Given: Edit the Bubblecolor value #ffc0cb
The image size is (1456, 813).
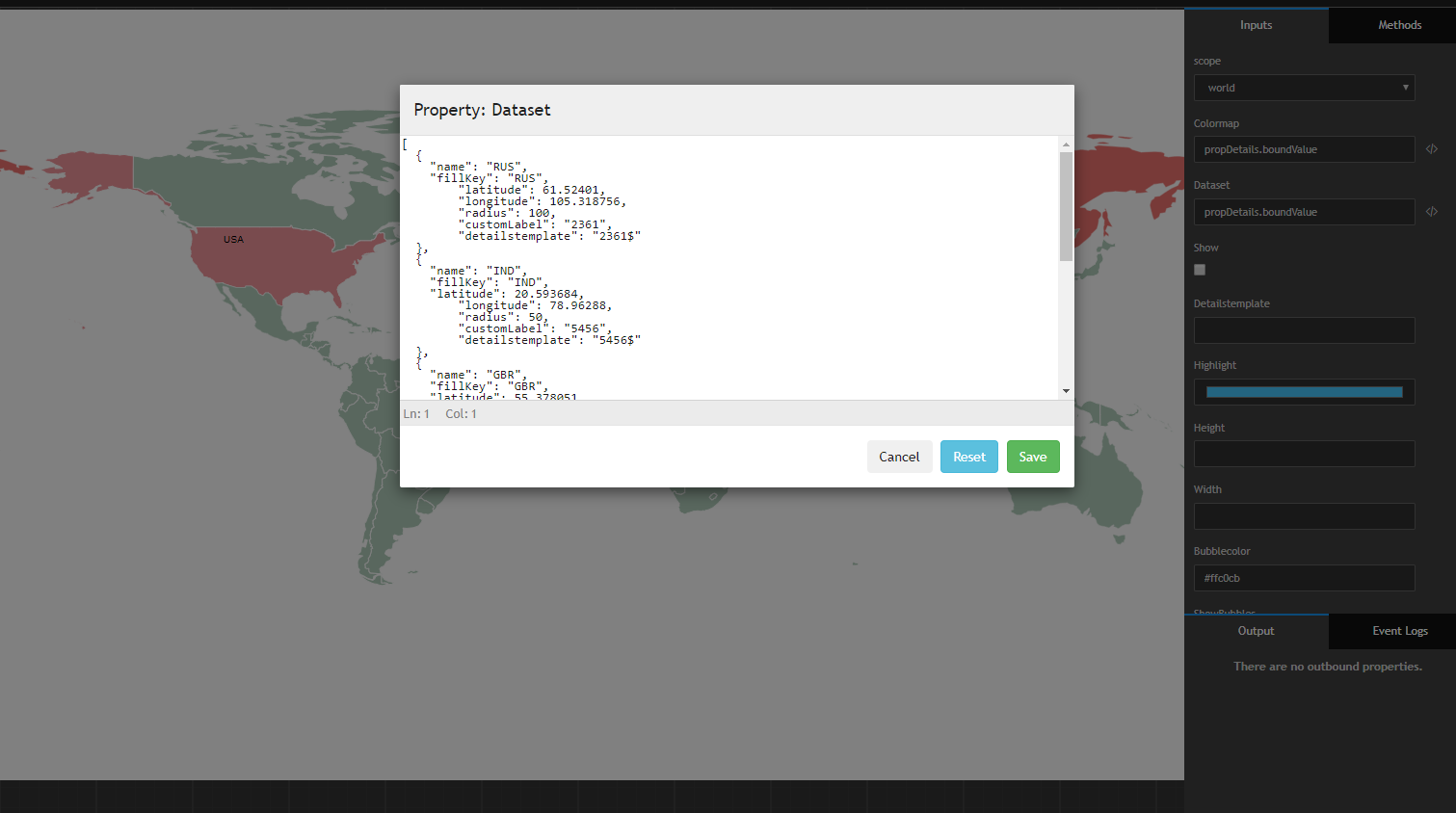Looking at the screenshot, I should [x=1304, y=578].
